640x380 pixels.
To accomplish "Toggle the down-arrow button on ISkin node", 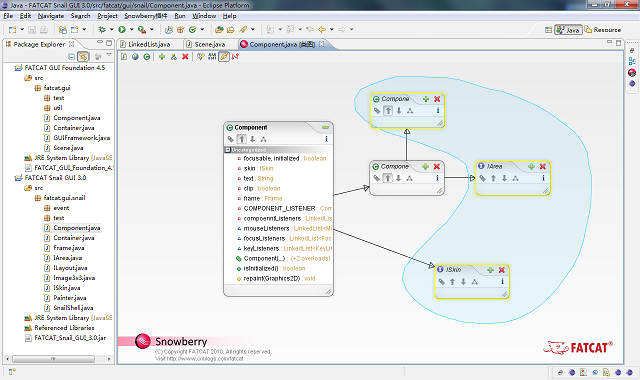I will click(x=463, y=282).
